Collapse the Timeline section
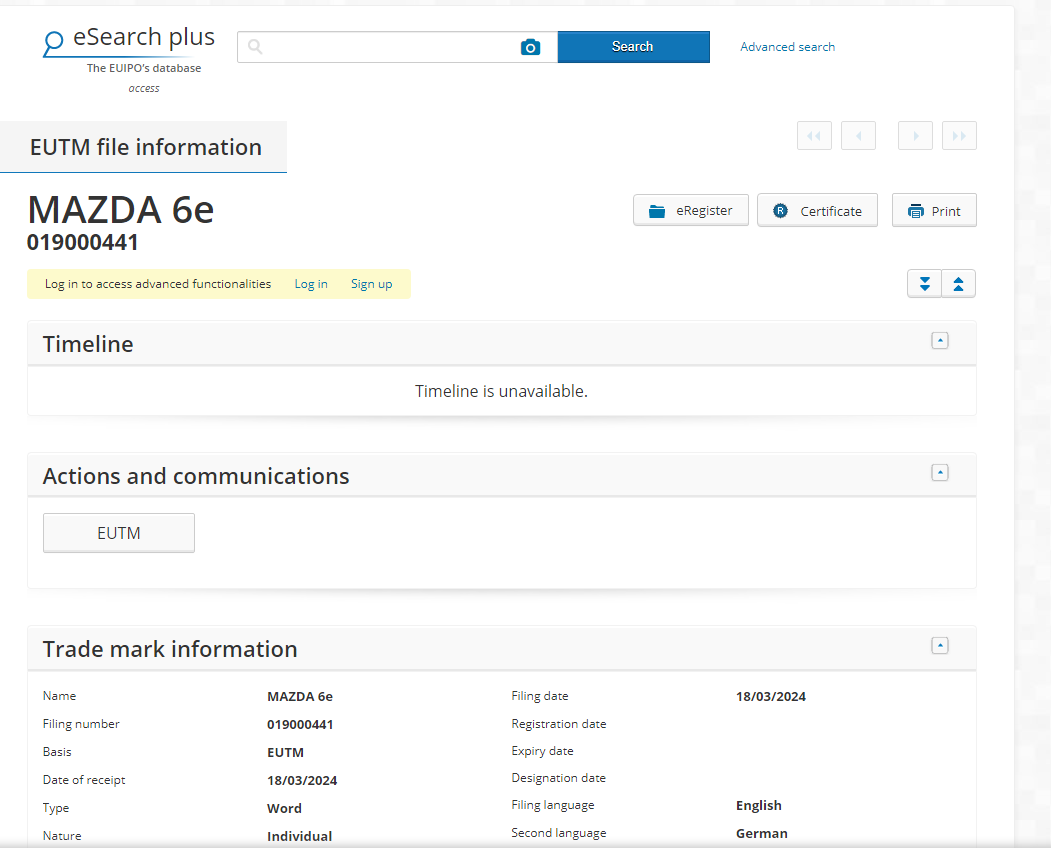This screenshot has width=1051, height=848. [940, 341]
